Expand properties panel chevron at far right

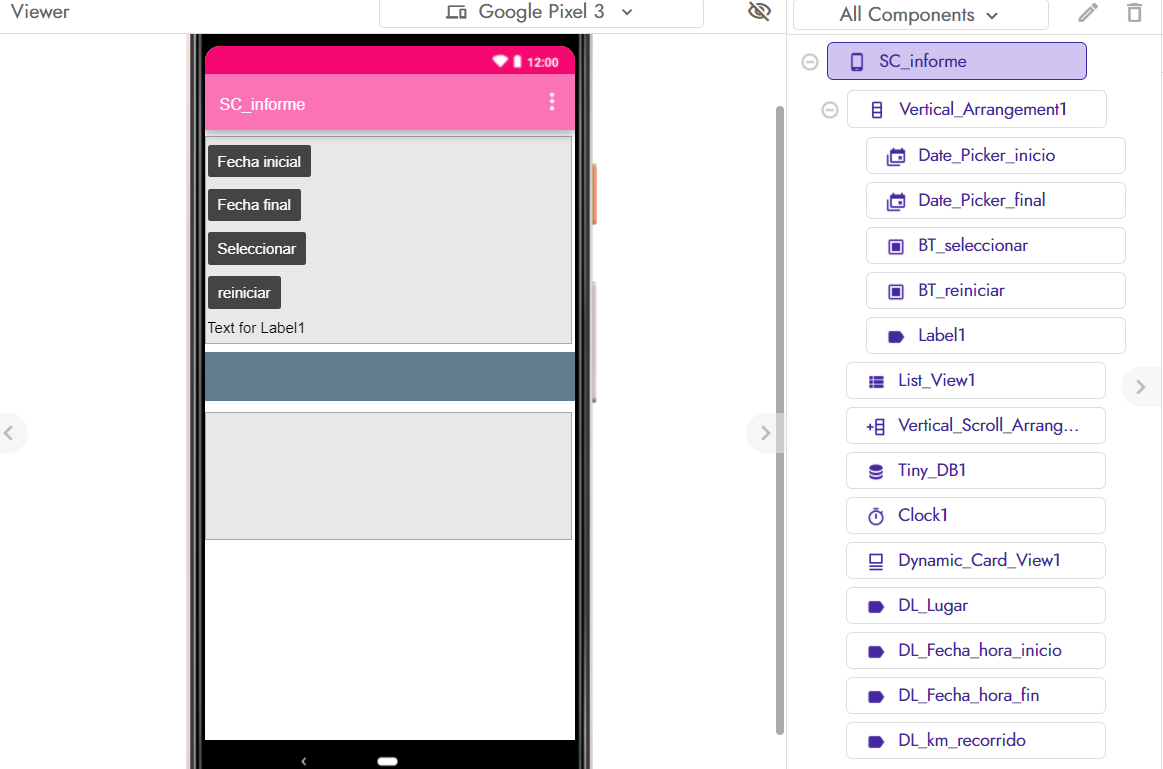tap(1141, 387)
